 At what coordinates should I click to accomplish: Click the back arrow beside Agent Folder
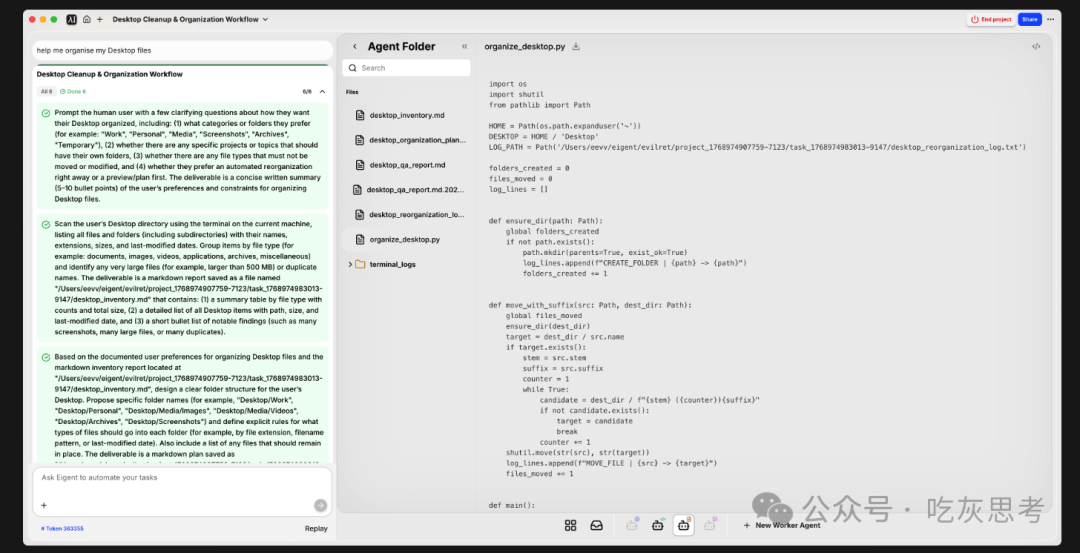(355, 47)
